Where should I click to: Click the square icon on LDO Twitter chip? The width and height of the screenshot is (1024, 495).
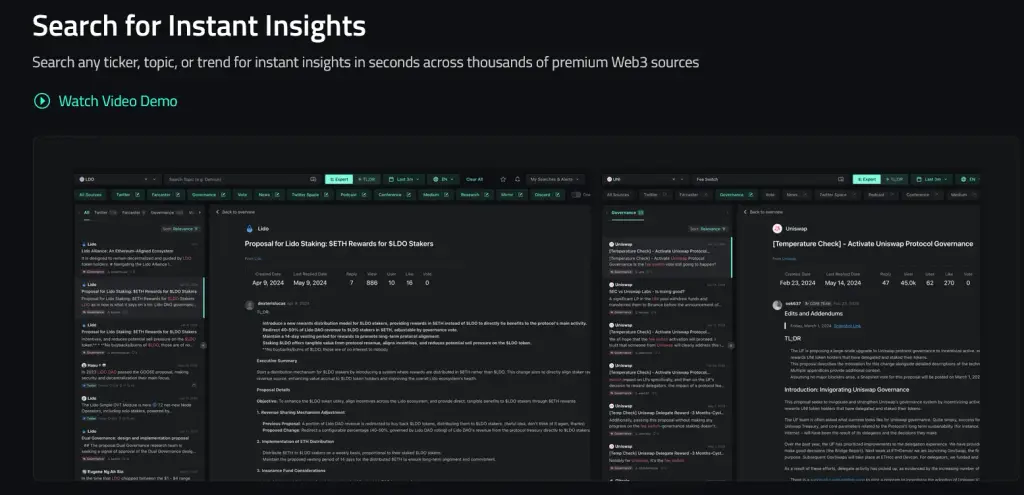tap(138, 195)
